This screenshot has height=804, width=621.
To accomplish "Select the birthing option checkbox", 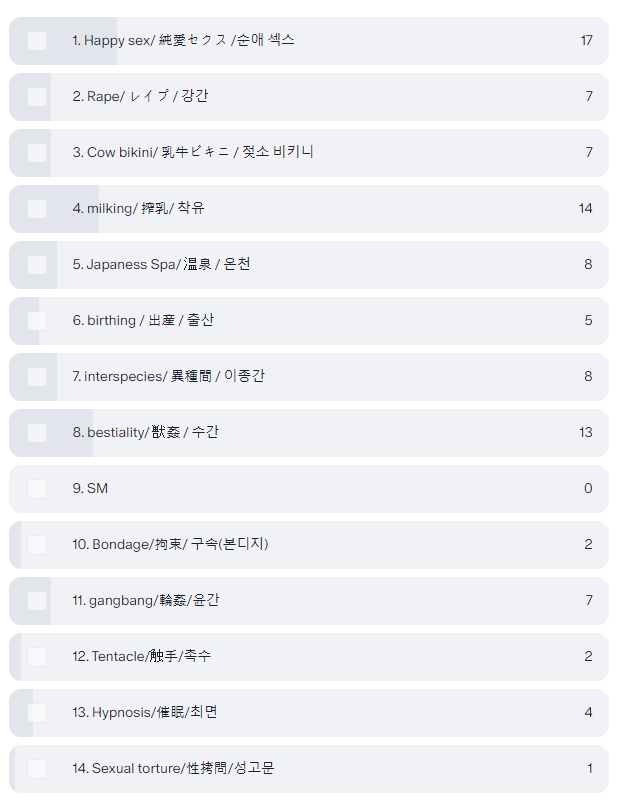I will point(37,321).
